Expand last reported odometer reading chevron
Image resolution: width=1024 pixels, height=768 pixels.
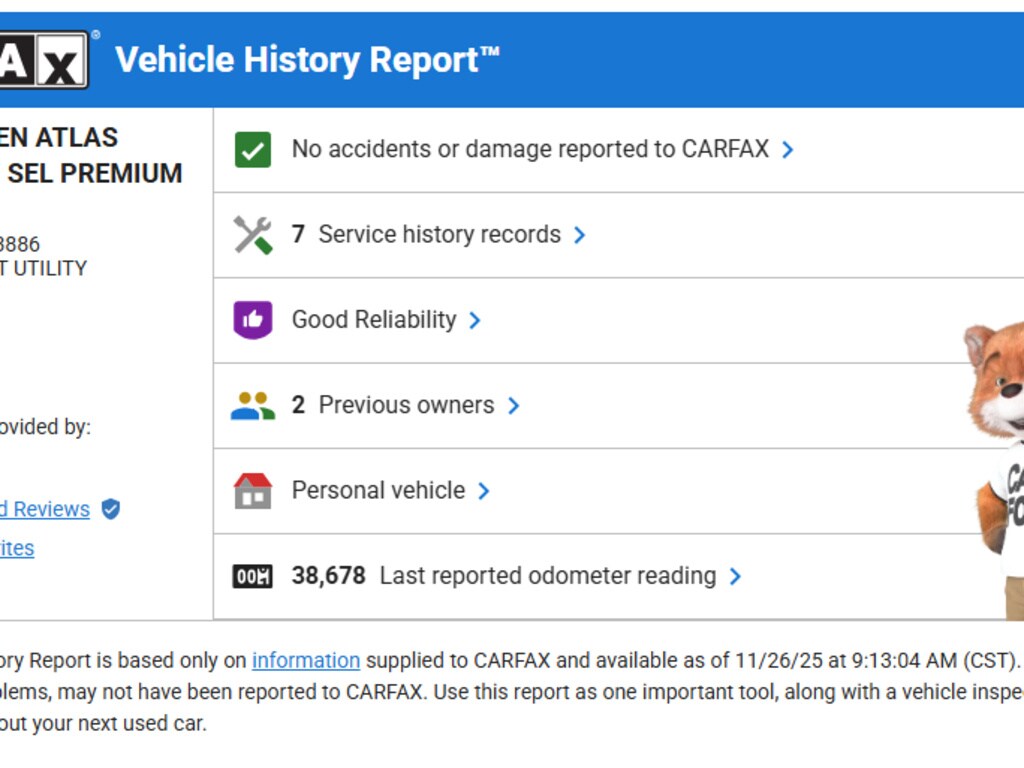(x=735, y=576)
